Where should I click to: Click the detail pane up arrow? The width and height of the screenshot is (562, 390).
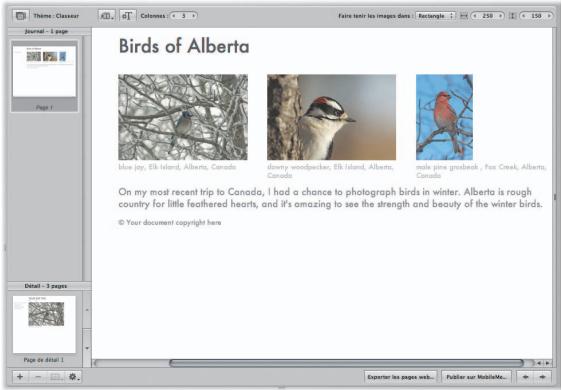pyautogui.click(x=87, y=310)
